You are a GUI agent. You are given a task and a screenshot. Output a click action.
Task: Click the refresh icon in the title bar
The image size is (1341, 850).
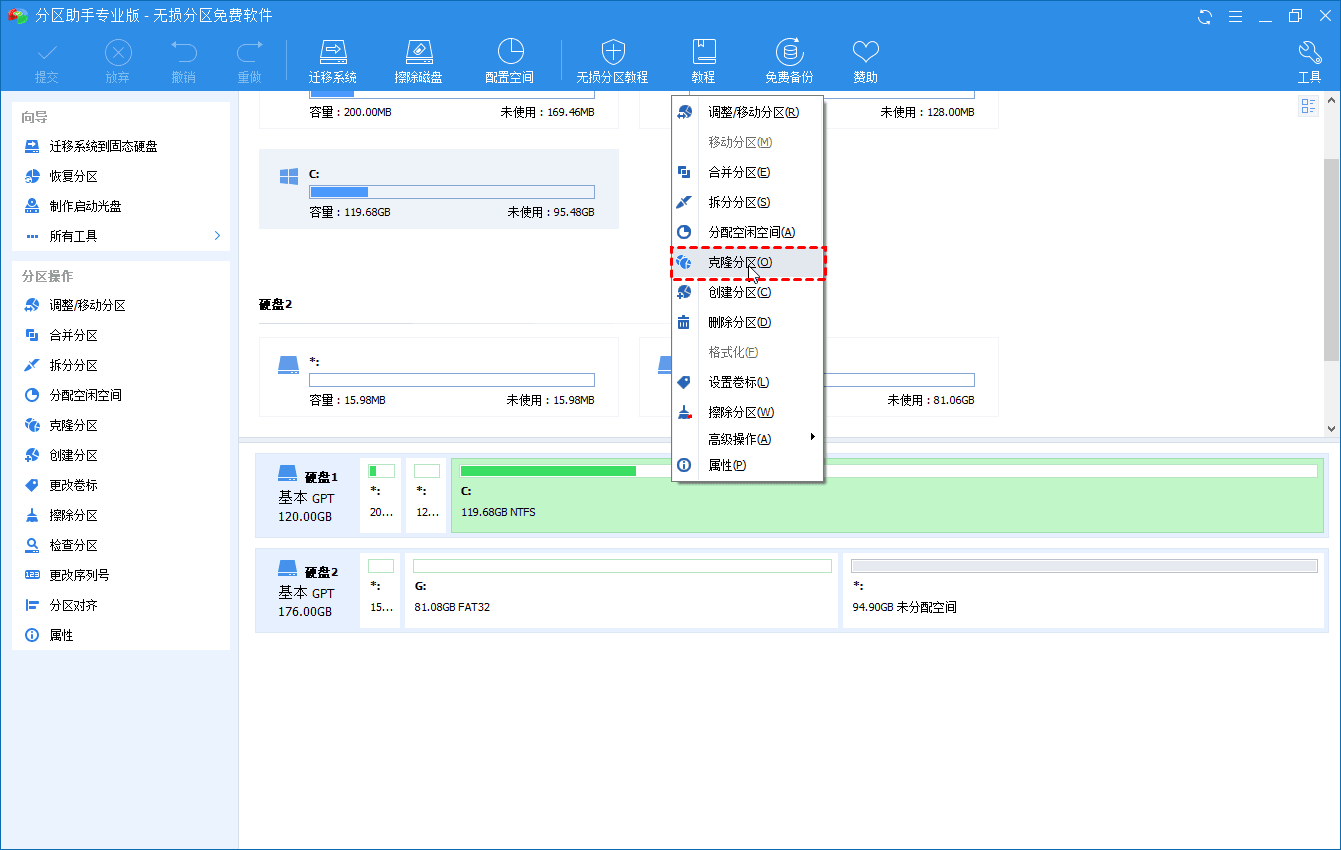pos(1205,16)
